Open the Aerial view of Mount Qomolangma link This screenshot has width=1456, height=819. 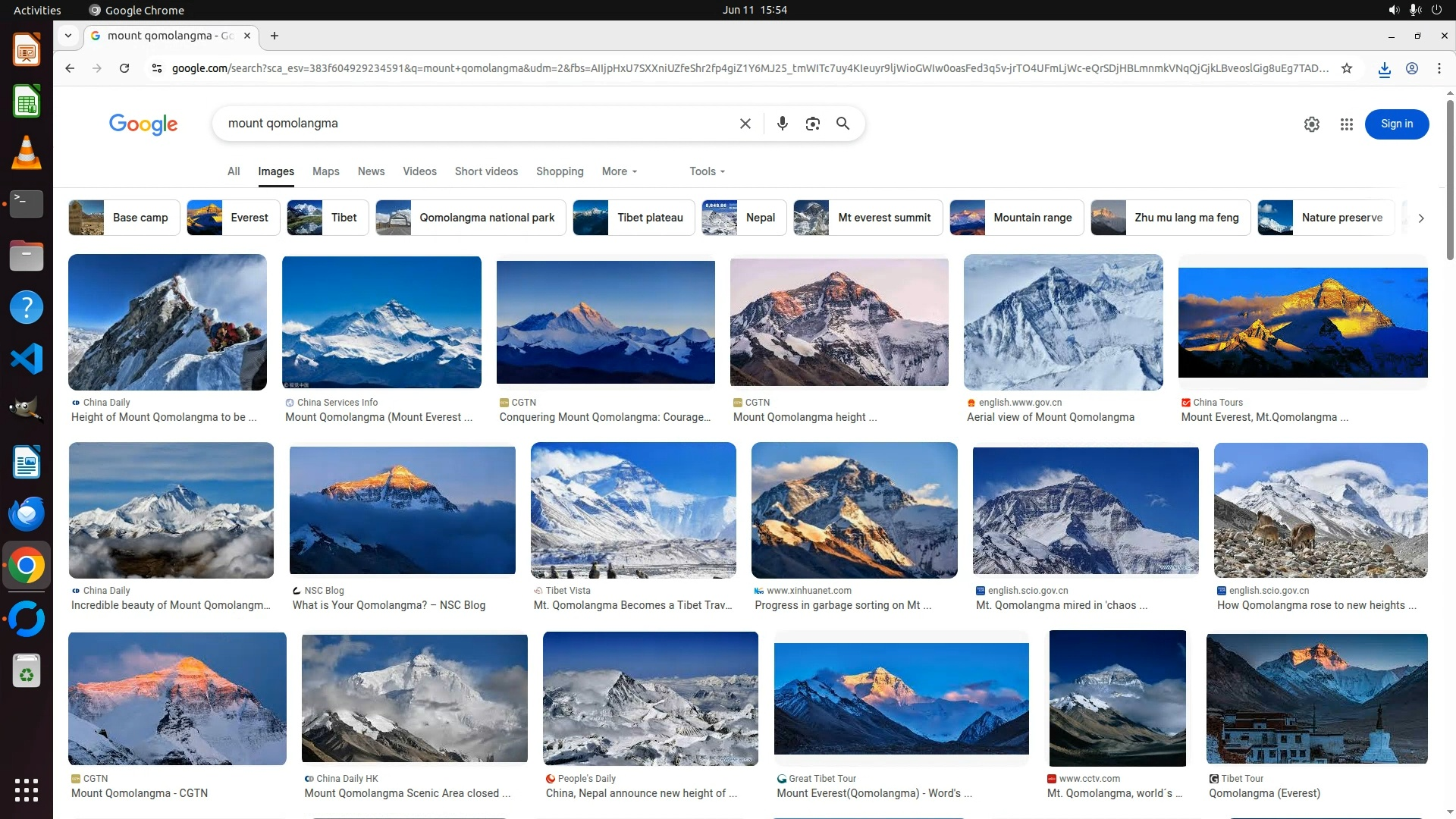(x=1050, y=417)
